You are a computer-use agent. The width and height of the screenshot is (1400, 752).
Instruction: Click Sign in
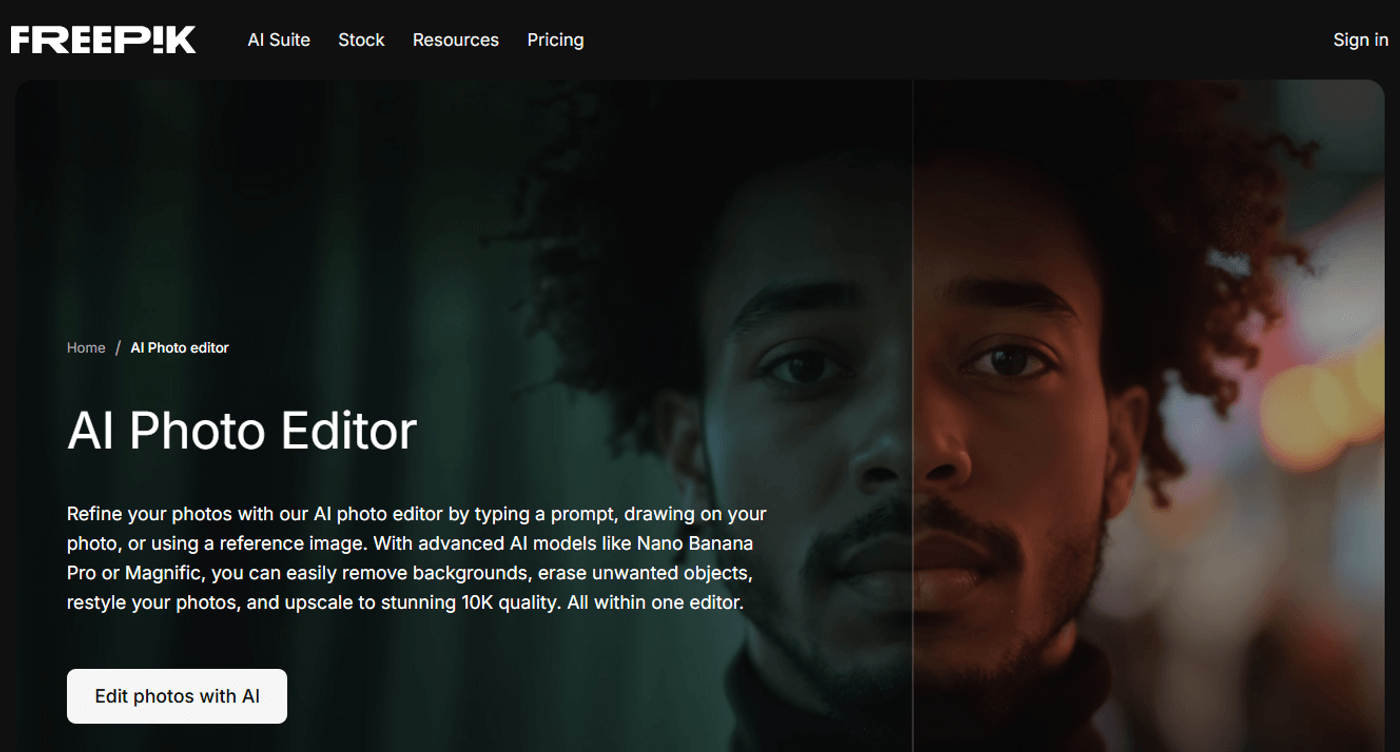pyautogui.click(x=1360, y=40)
